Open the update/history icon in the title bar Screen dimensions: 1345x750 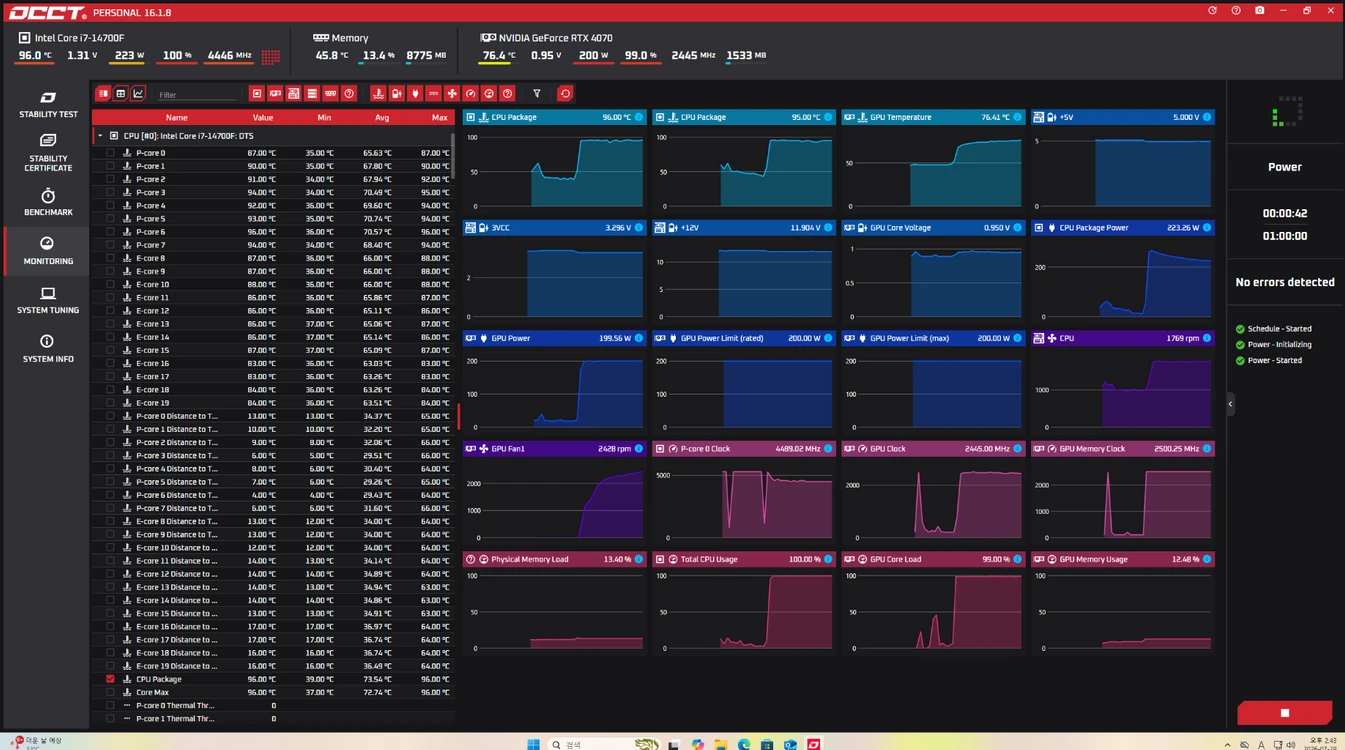[x=1212, y=11]
